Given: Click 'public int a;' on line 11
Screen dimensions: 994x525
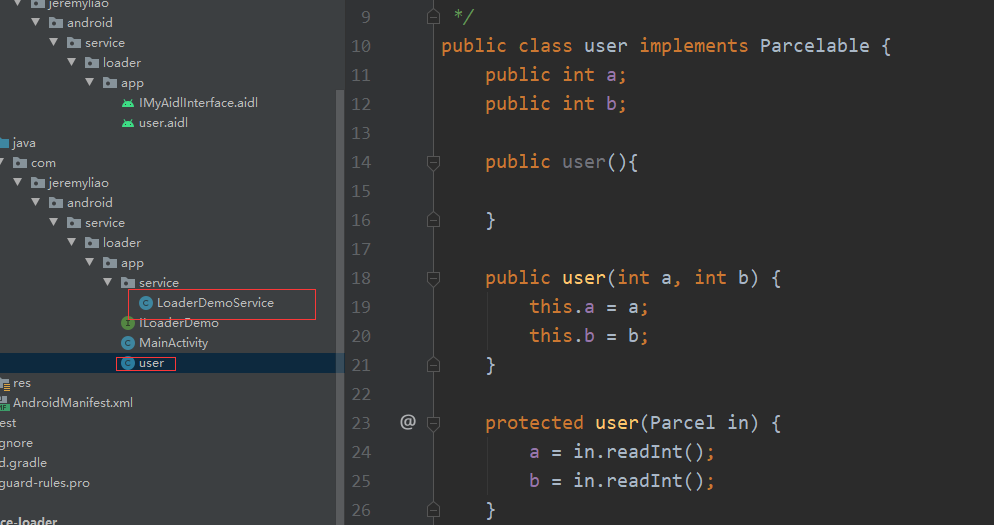Looking at the screenshot, I should tap(556, 75).
